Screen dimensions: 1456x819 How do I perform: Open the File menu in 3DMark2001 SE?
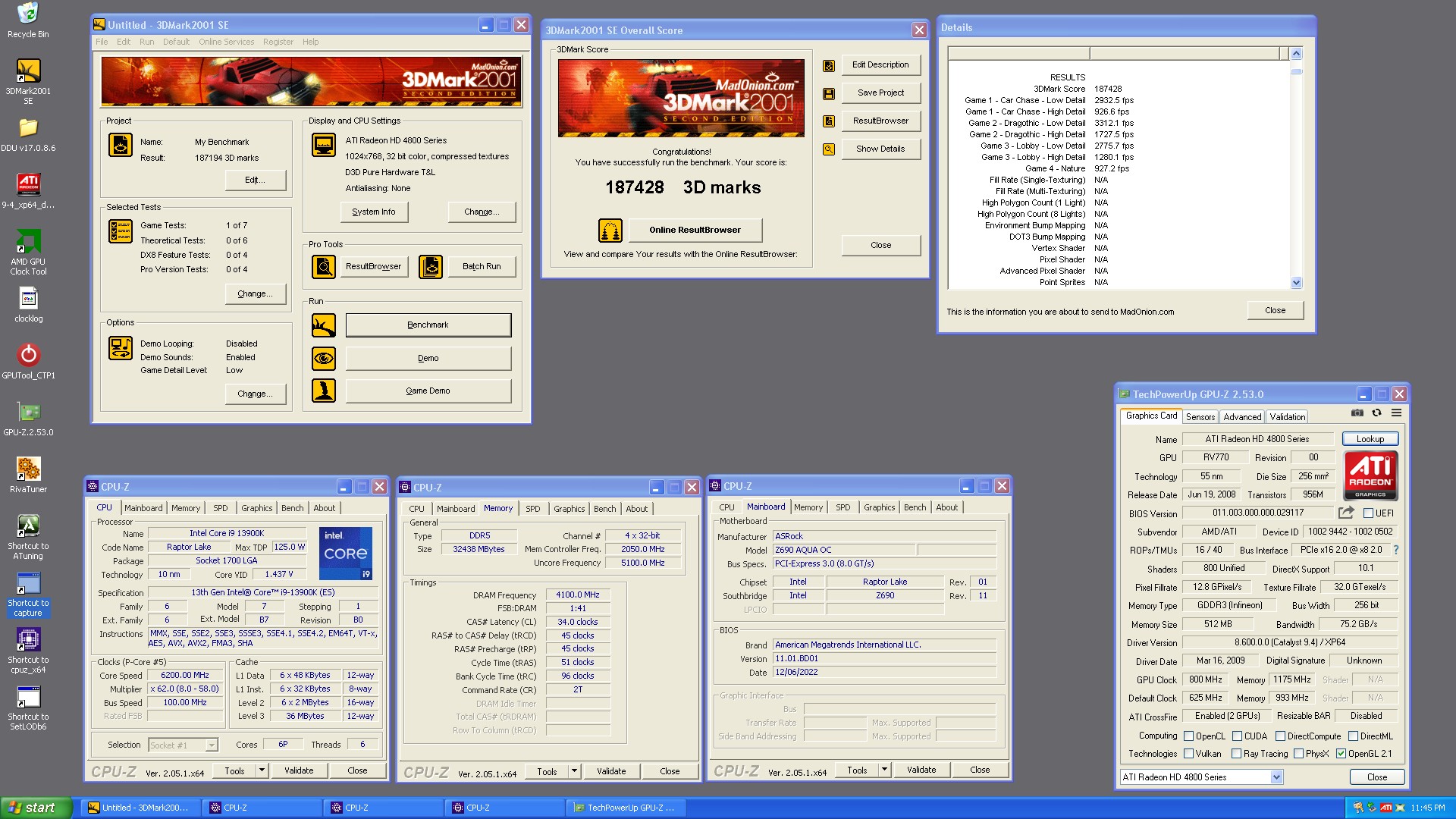click(102, 42)
